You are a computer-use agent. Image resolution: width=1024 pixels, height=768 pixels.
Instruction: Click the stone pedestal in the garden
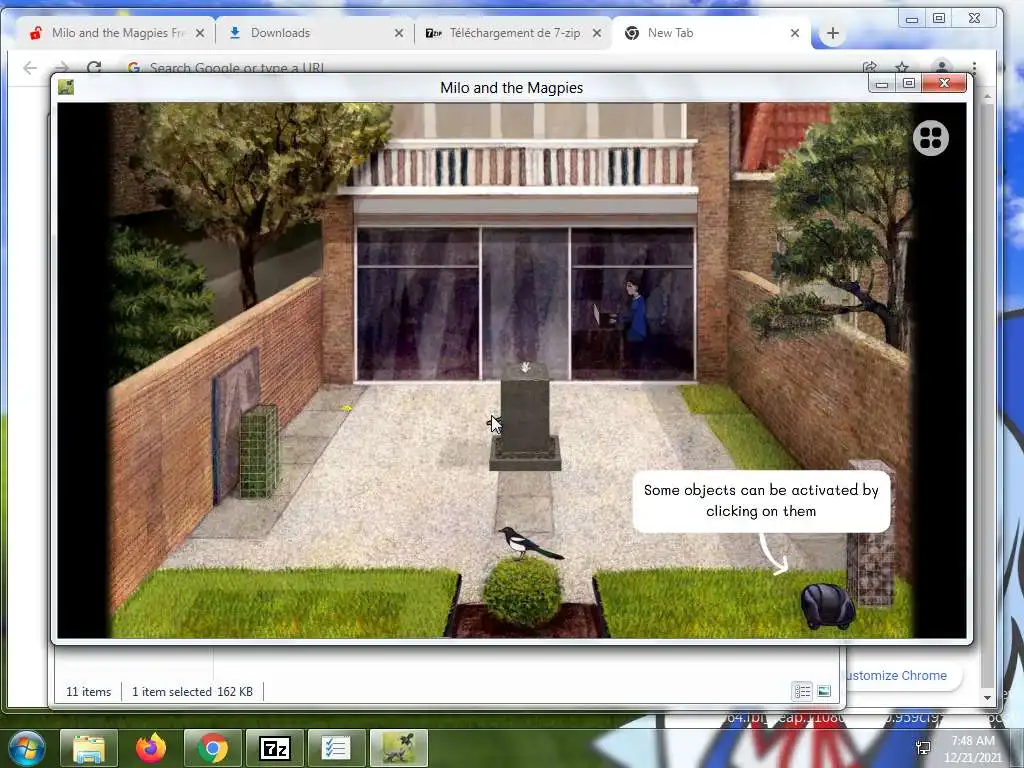click(525, 417)
